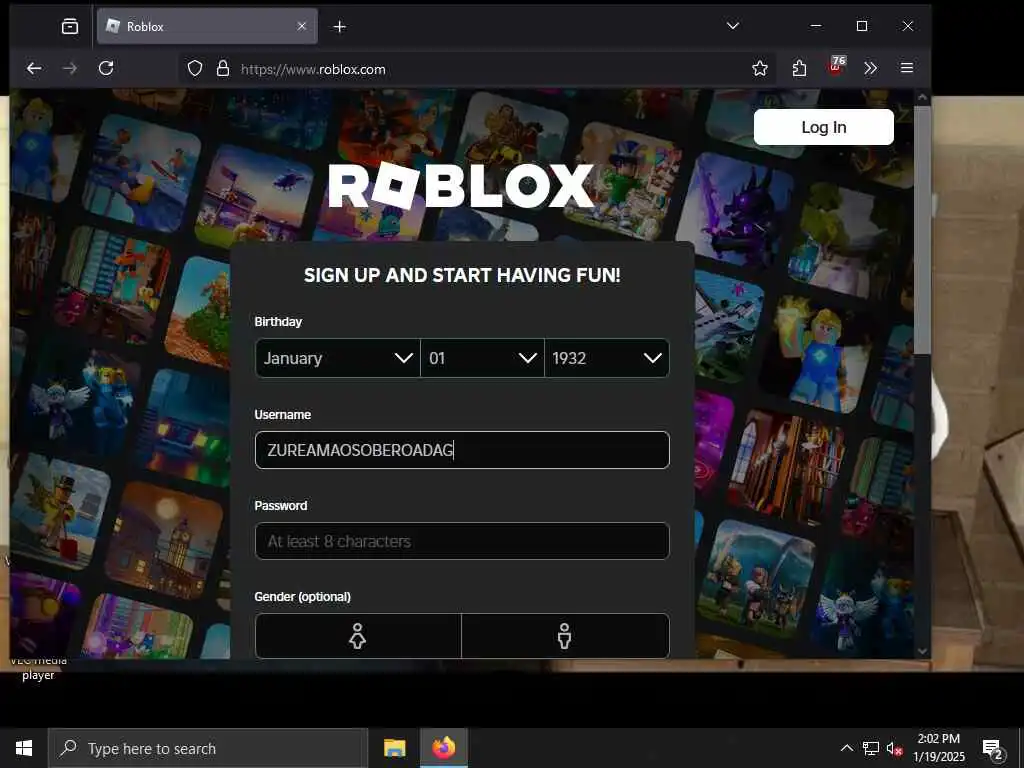The width and height of the screenshot is (1024, 768).
Task: Click the Password field
Action: (x=462, y=541)
